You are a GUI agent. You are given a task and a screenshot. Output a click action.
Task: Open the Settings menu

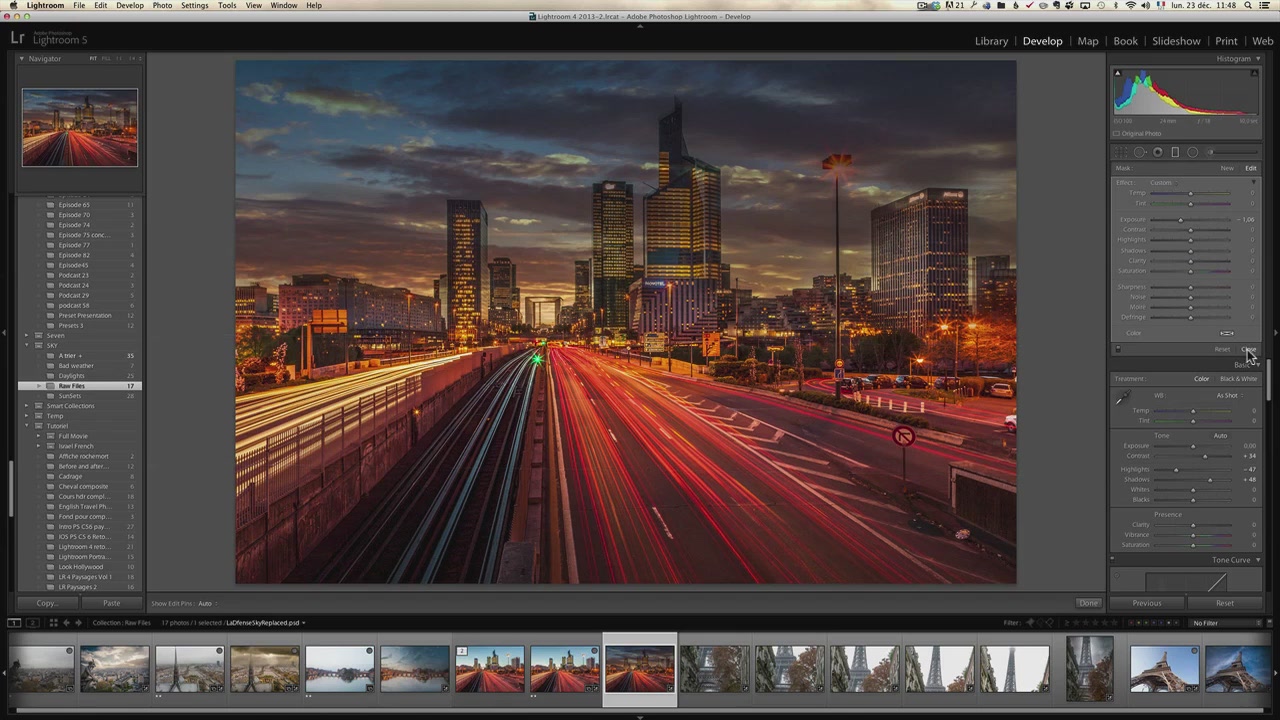click(194, 5)
